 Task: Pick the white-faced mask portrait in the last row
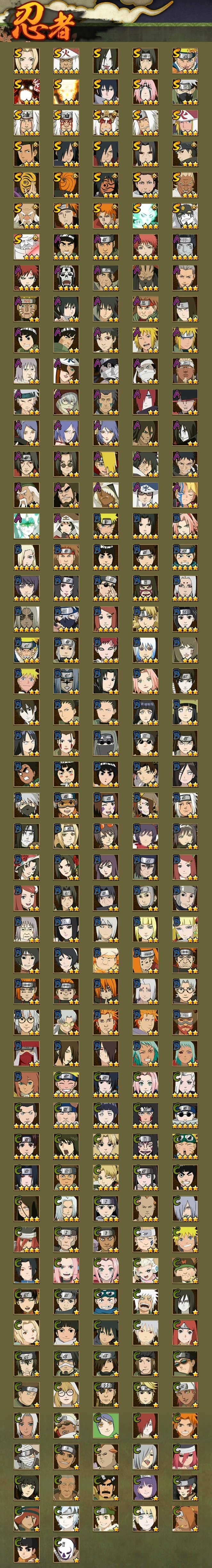pyautogui.click(x=66, y=1551)
